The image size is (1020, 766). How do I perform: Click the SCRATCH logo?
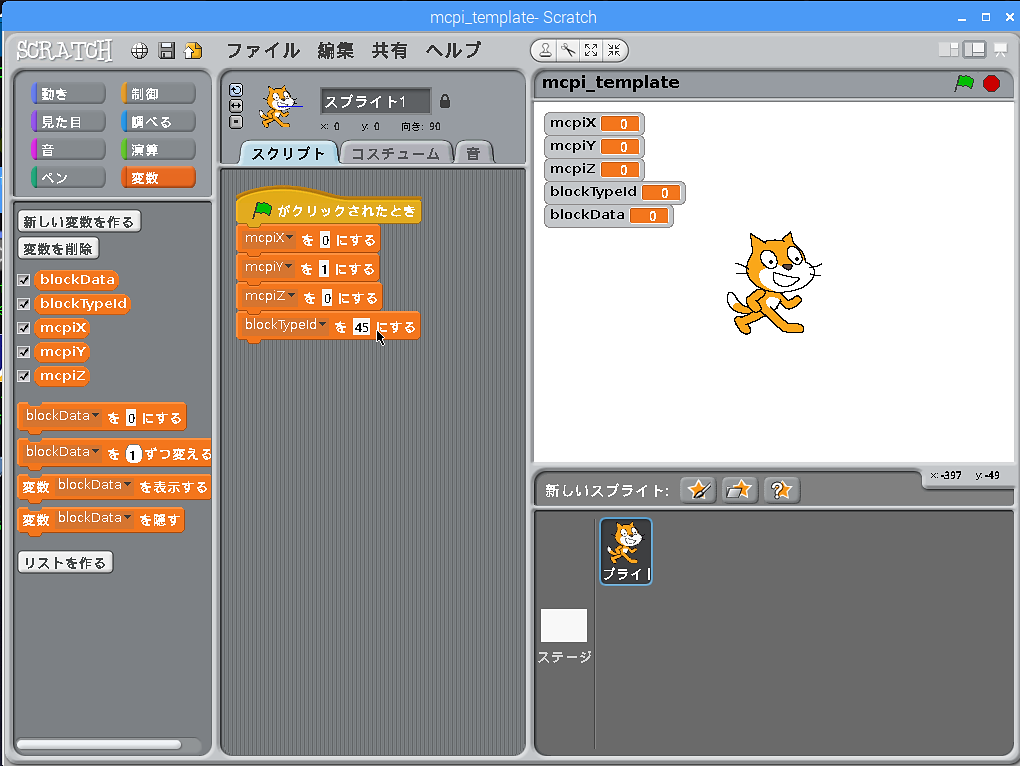[x=64, y=51]
